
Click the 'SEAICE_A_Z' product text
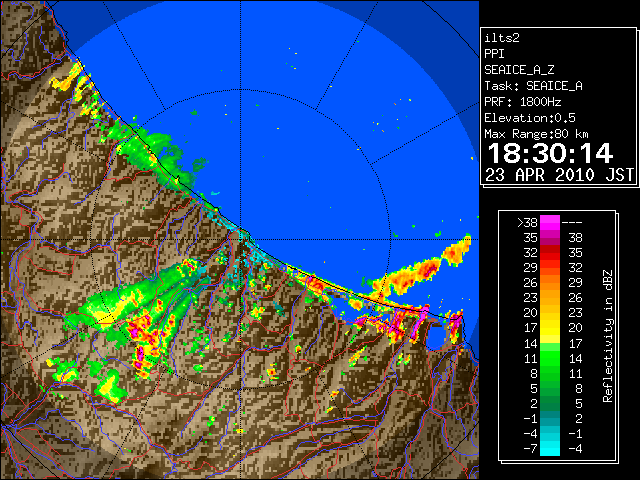pyautogui.click(x=519, y=70)
